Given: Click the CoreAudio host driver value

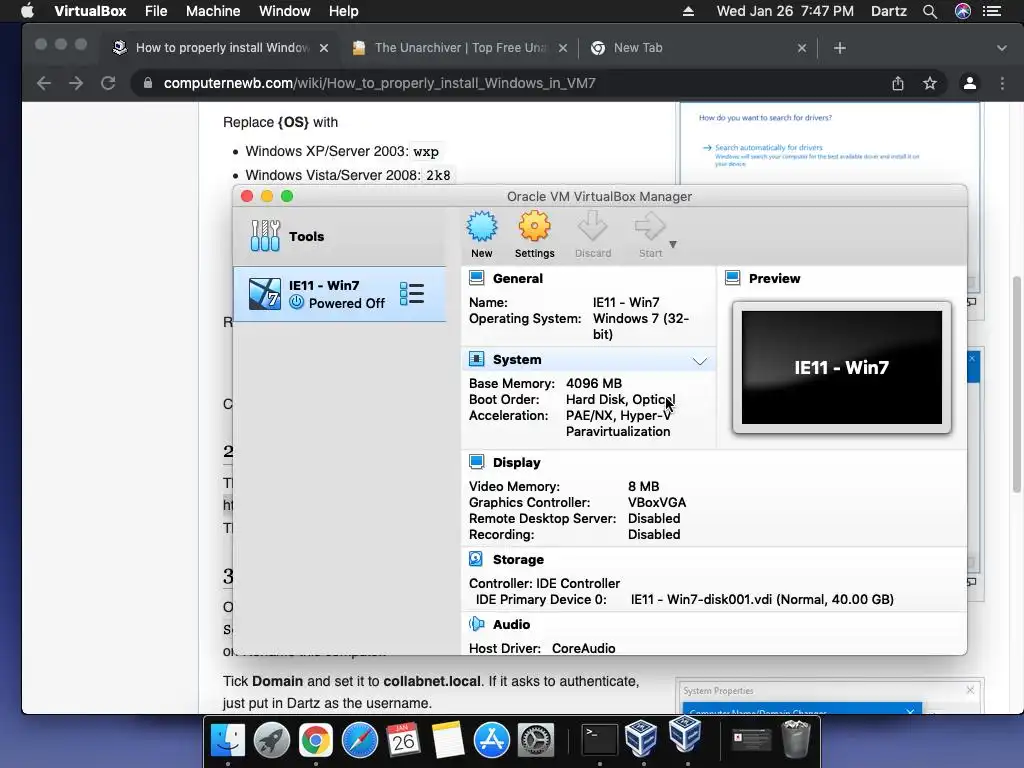Looking at the screenshot, I should click(x=583, y=648).
